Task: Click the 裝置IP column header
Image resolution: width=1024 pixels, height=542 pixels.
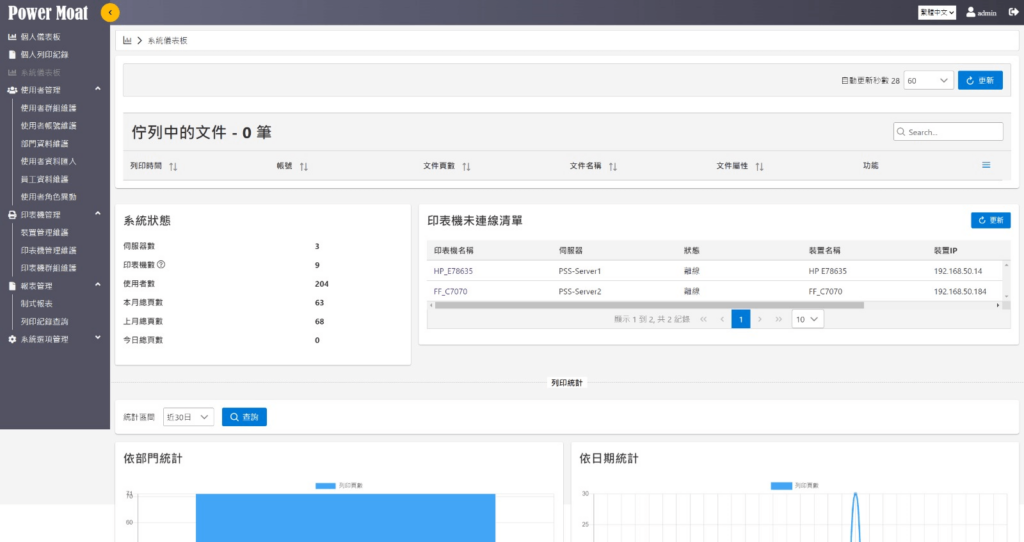Action: [946, 251]
